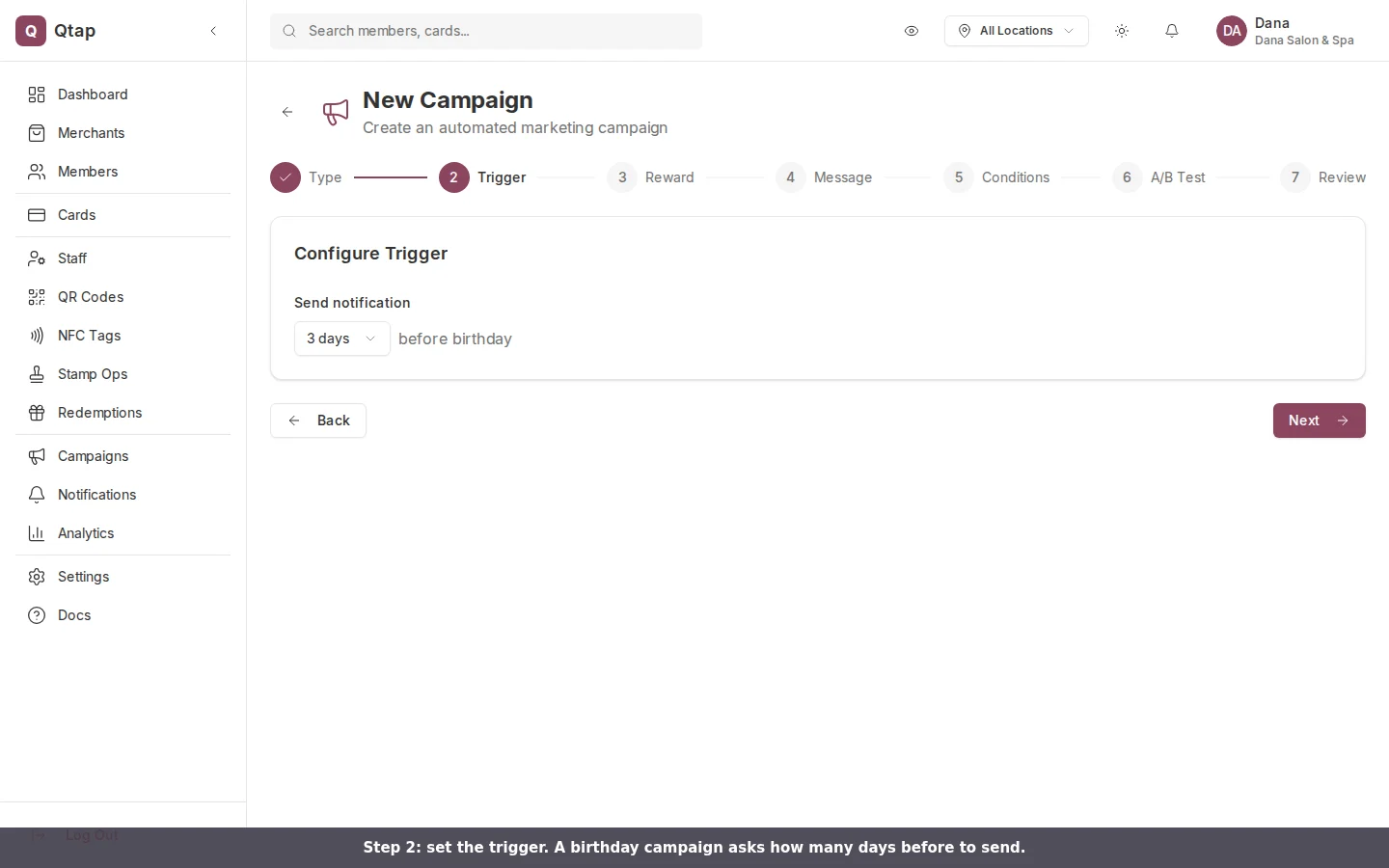View Analytics page
Screen dimensions: 1389x868
click(x=123, y=533)
